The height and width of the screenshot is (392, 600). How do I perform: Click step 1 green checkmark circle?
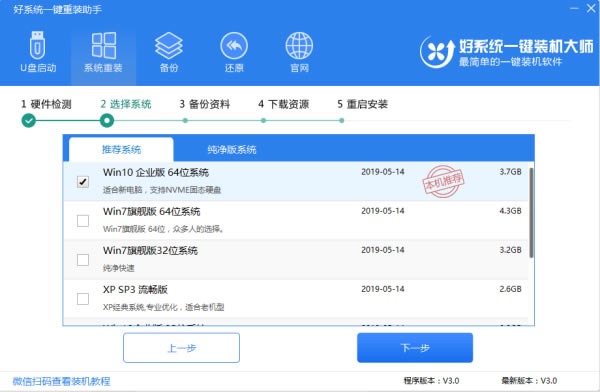click(29, 121)
